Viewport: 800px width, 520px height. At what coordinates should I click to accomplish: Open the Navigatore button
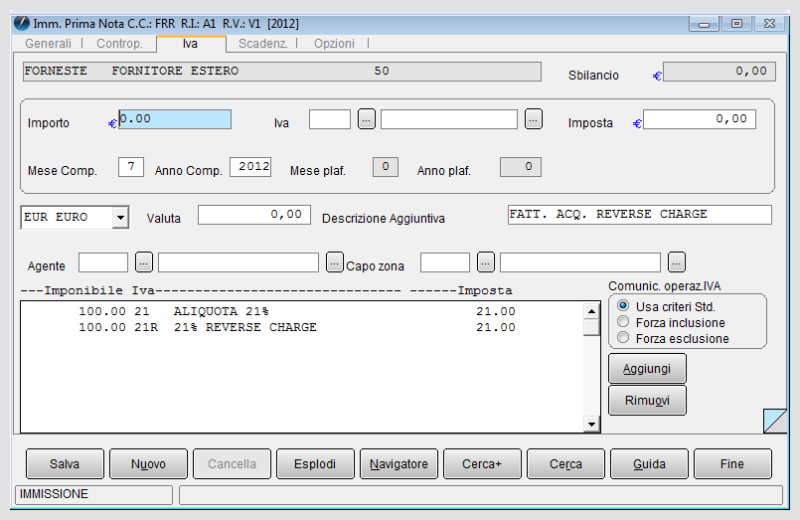pos(399,463)
